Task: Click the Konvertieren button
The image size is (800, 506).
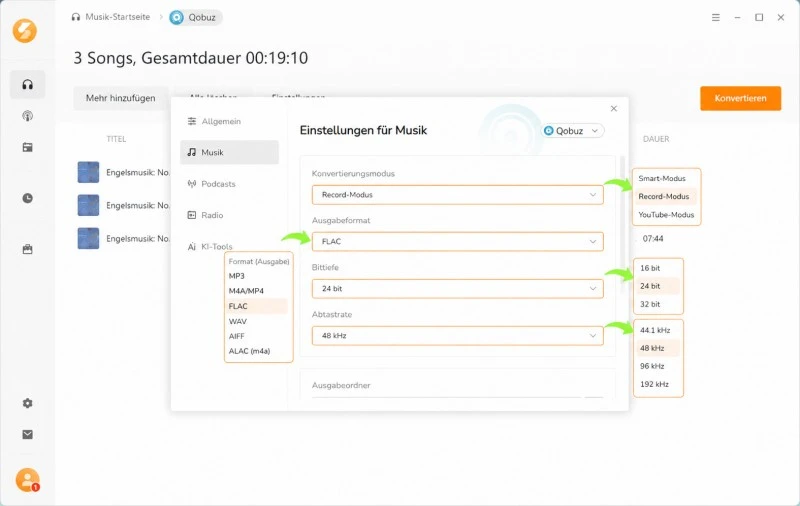Action: (740, 98)
